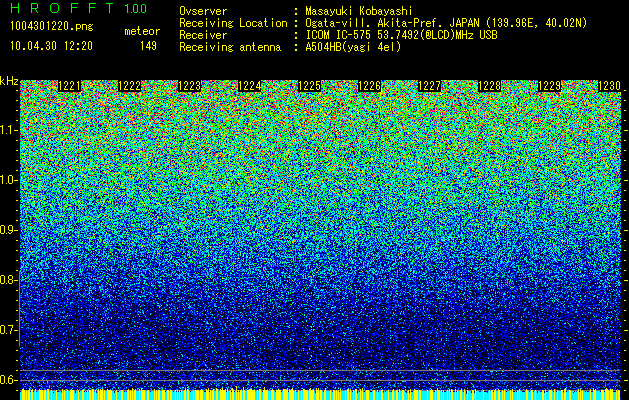Viewport: 629px width, 400px height.
Task: Click the yellow signal level bar at bottom
Action: pos(320,394)
